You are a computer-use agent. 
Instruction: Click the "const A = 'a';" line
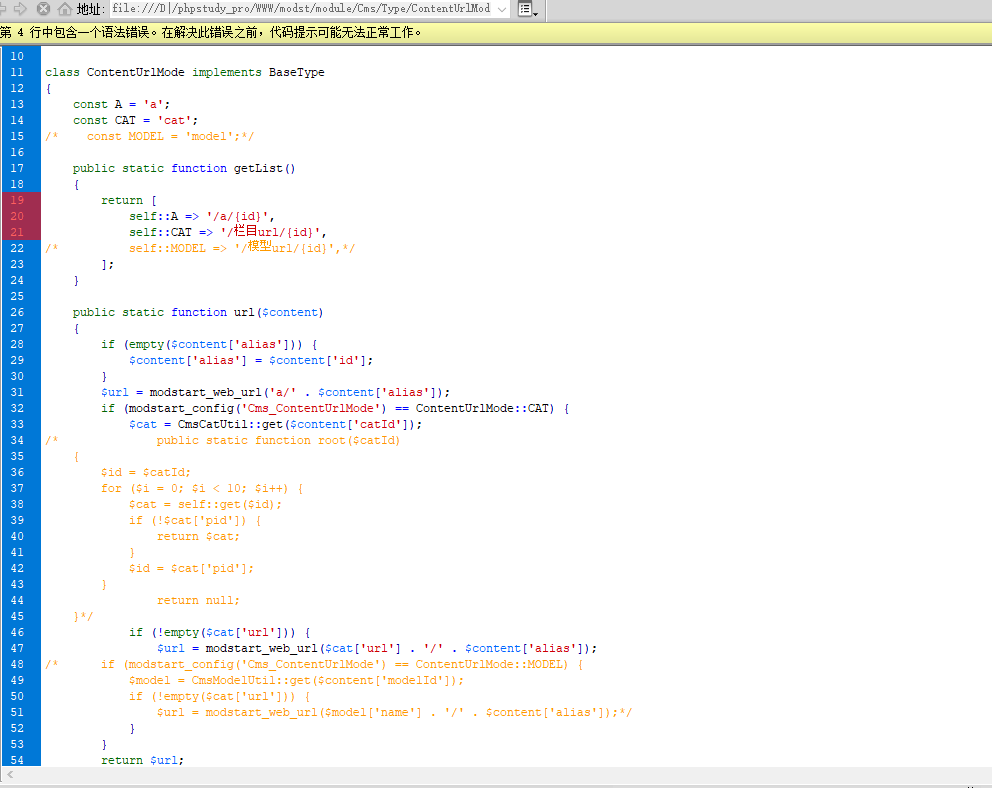(121, 104)
